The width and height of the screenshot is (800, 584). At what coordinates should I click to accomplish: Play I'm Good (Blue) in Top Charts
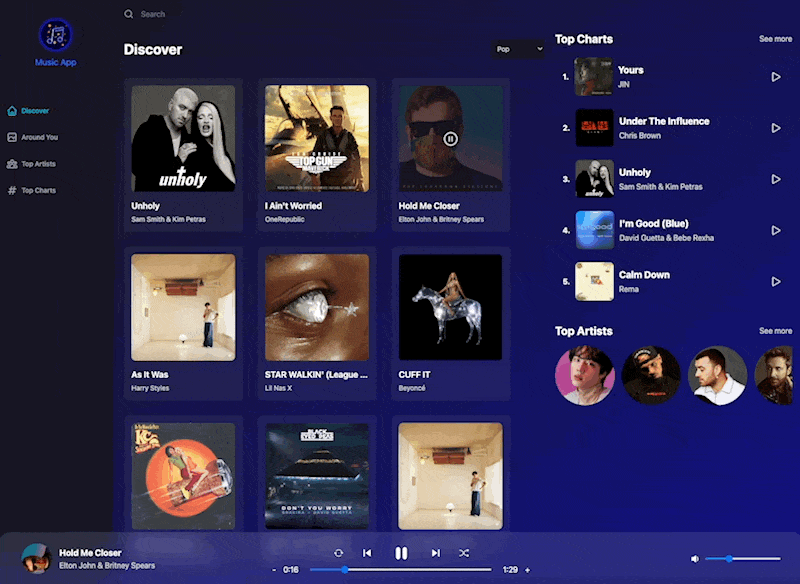pyautogui.click(x=776, y=231)
